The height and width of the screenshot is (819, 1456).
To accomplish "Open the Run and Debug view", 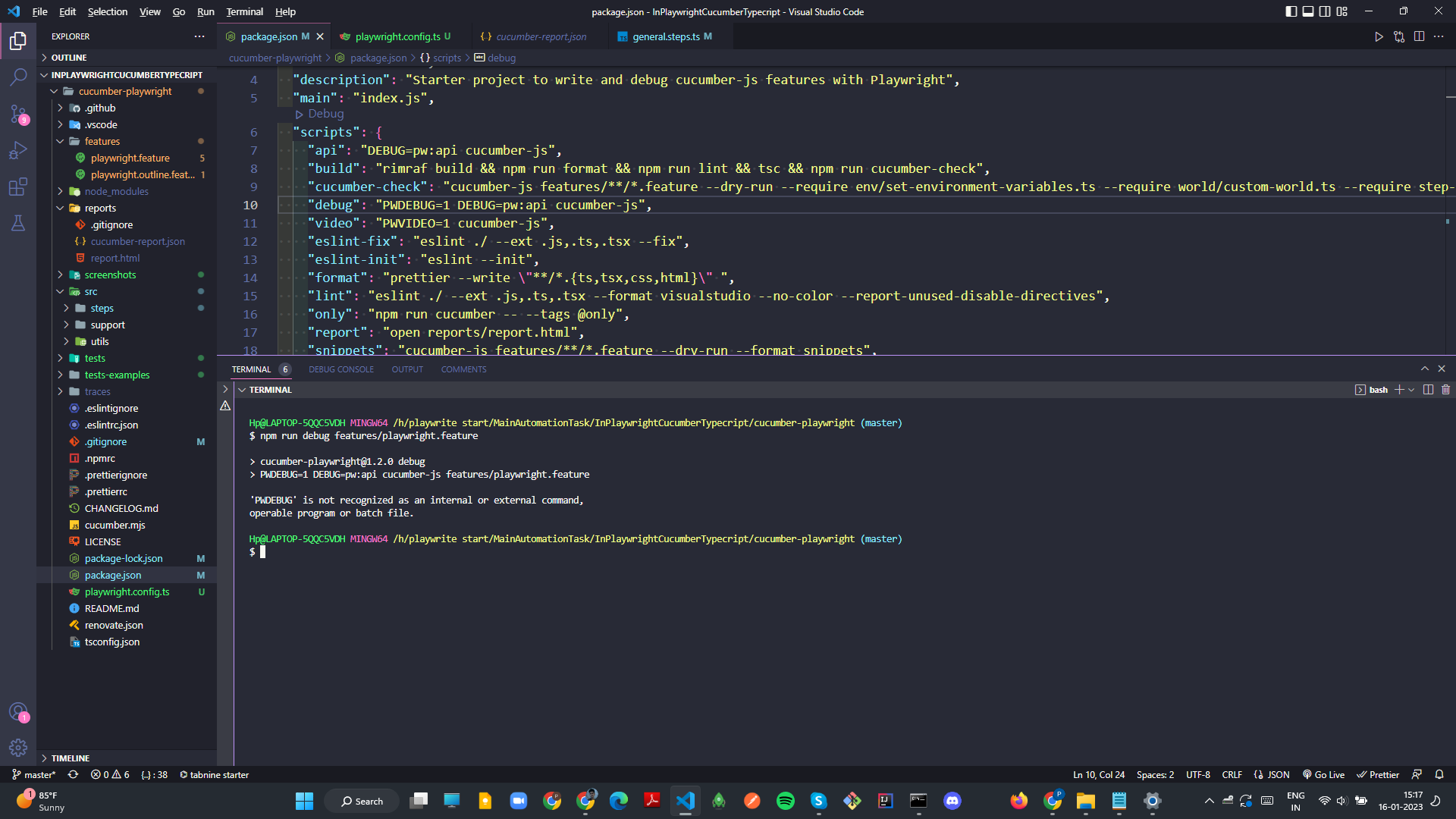I will tap(18, 150).
